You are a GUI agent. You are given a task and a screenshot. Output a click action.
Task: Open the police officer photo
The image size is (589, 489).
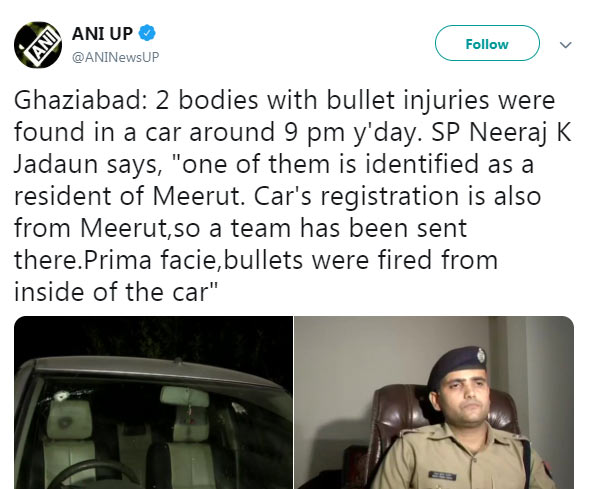coord(434,403)
